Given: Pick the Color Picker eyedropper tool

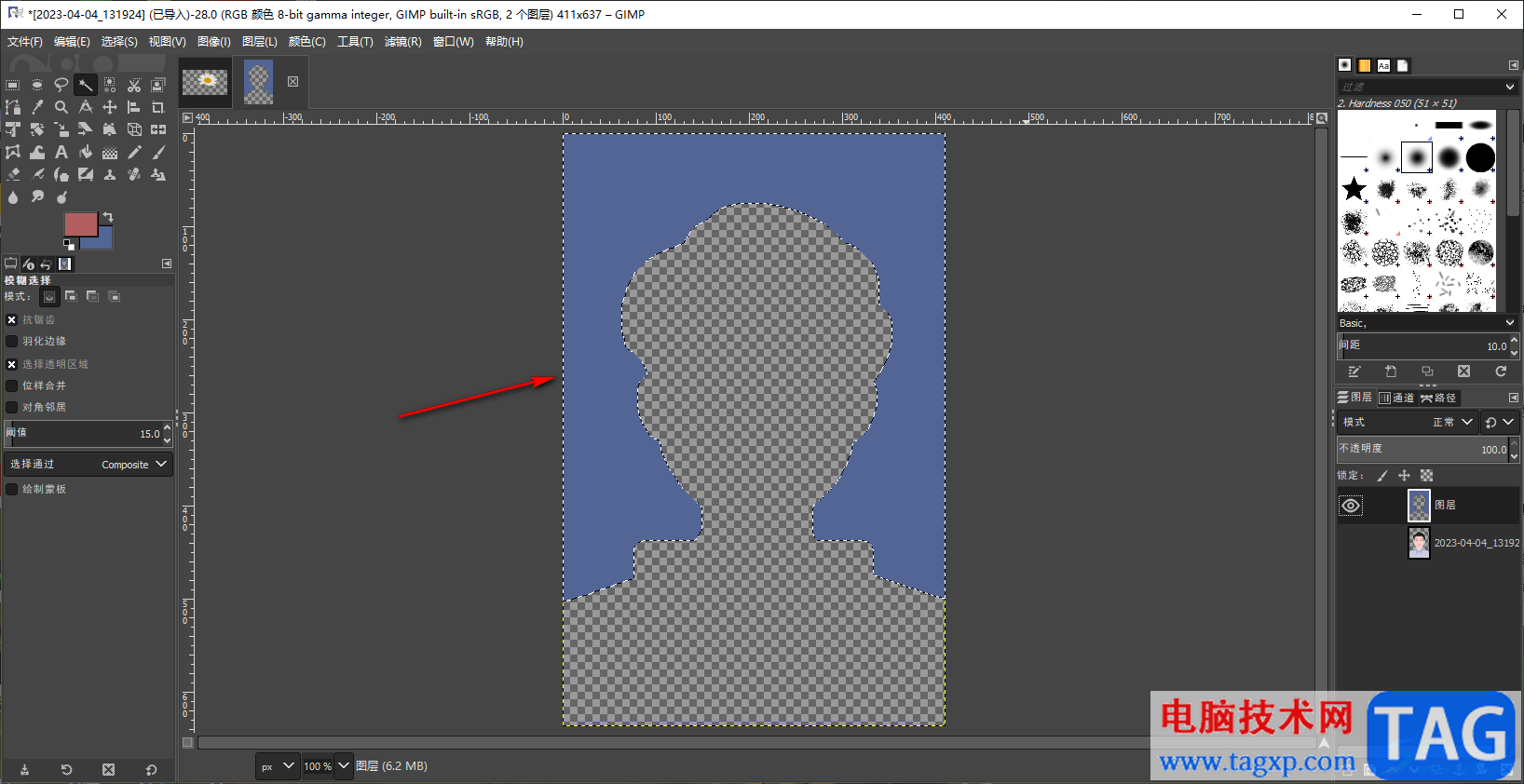Looking at the screenshot, I should (37, 107).
